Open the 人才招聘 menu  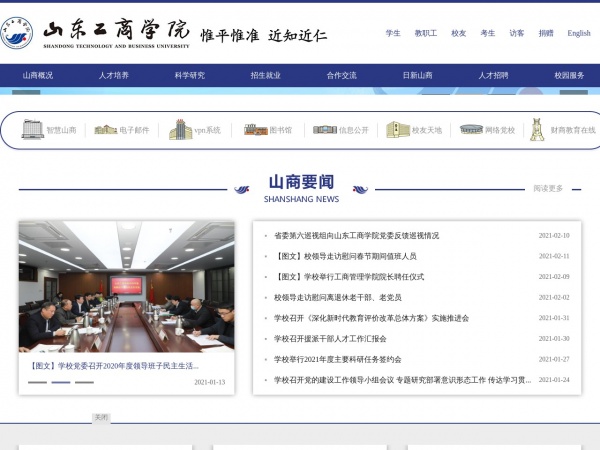[x=493, y=75]
